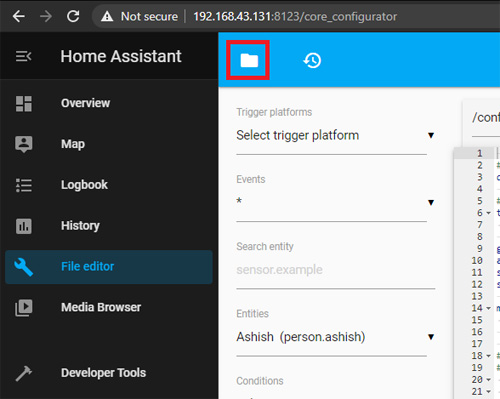The image size is (500, 399).
Task: Click the Home Assistant title
Action: pos(121,56)
